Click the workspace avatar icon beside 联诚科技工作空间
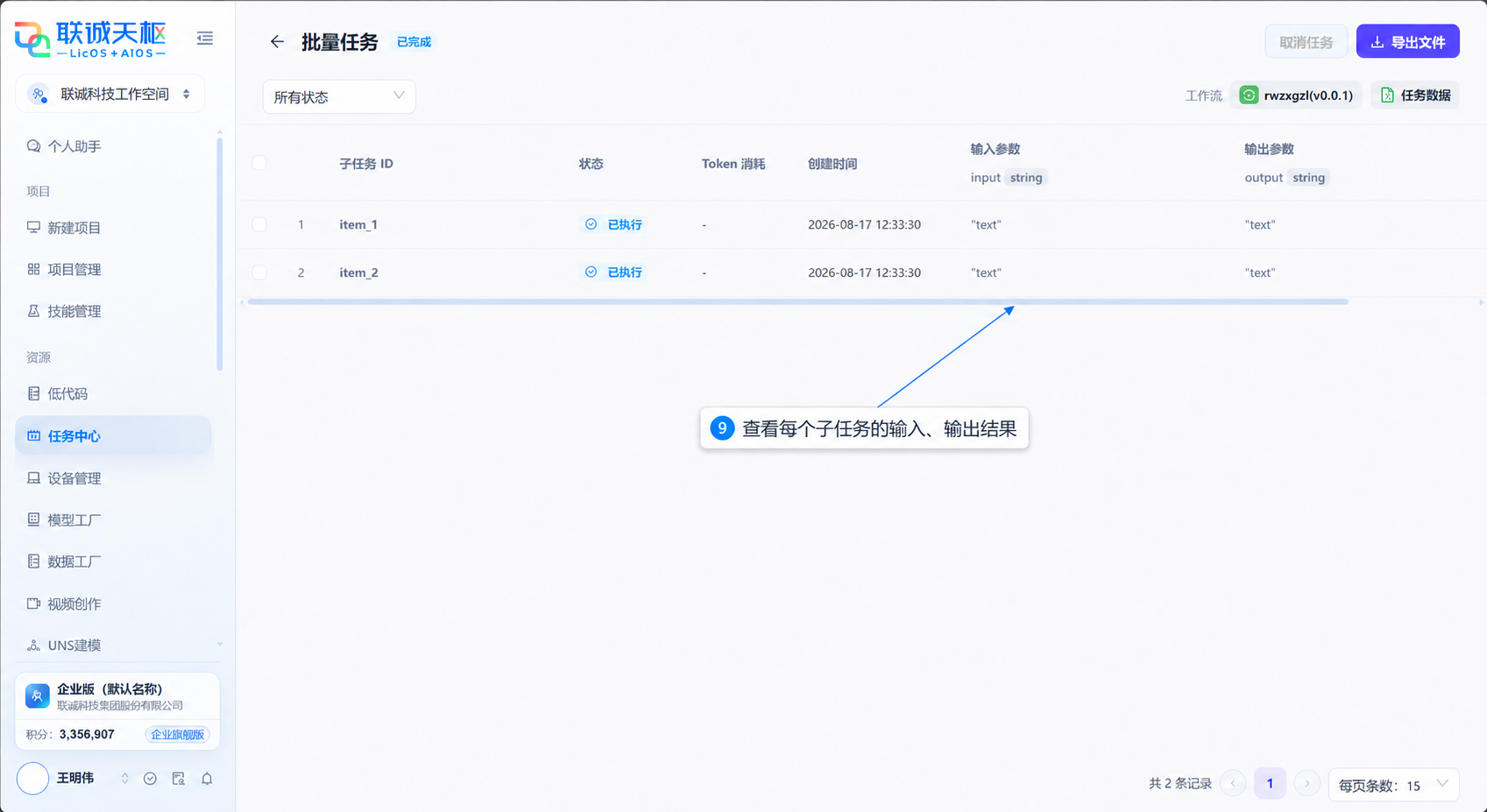 click(39, 94)
